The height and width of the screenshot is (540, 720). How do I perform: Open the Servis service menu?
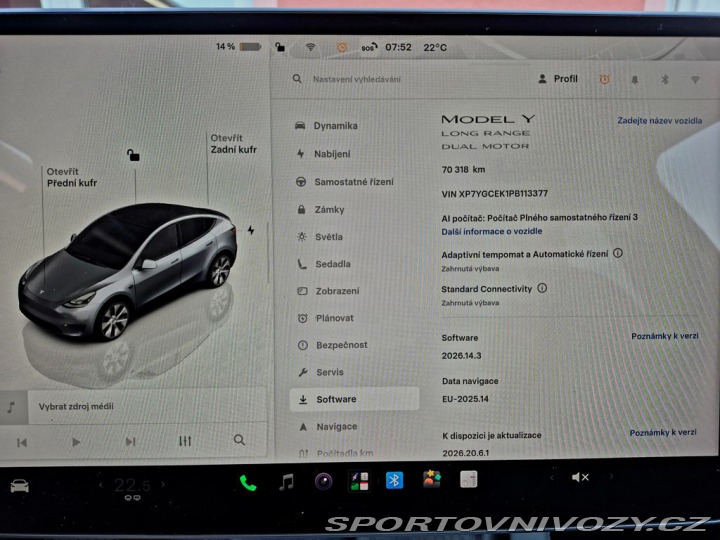tap(321, 372)
